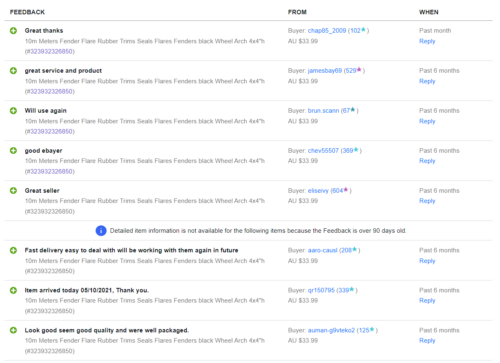
Task: Open buyer profile auman-g9vteko2
Action: (x=331, y=330)
